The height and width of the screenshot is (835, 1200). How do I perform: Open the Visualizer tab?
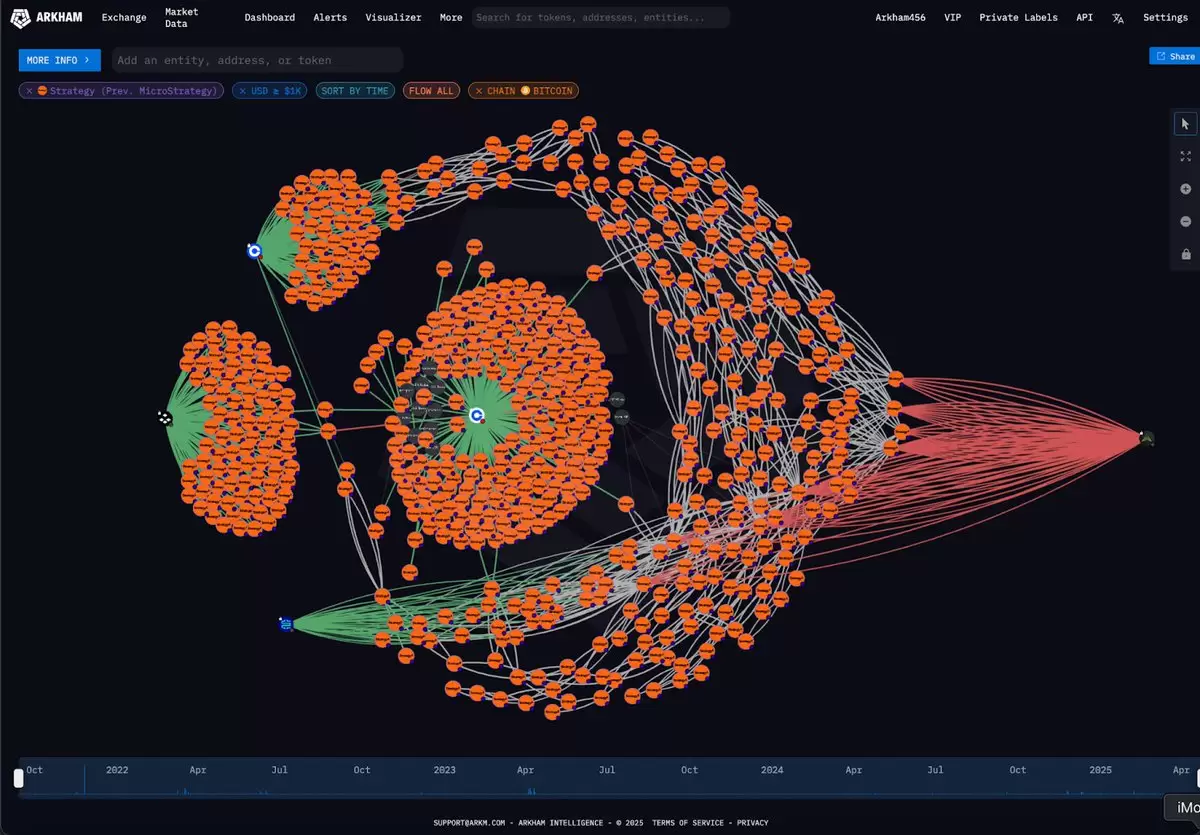click(393, 18)
